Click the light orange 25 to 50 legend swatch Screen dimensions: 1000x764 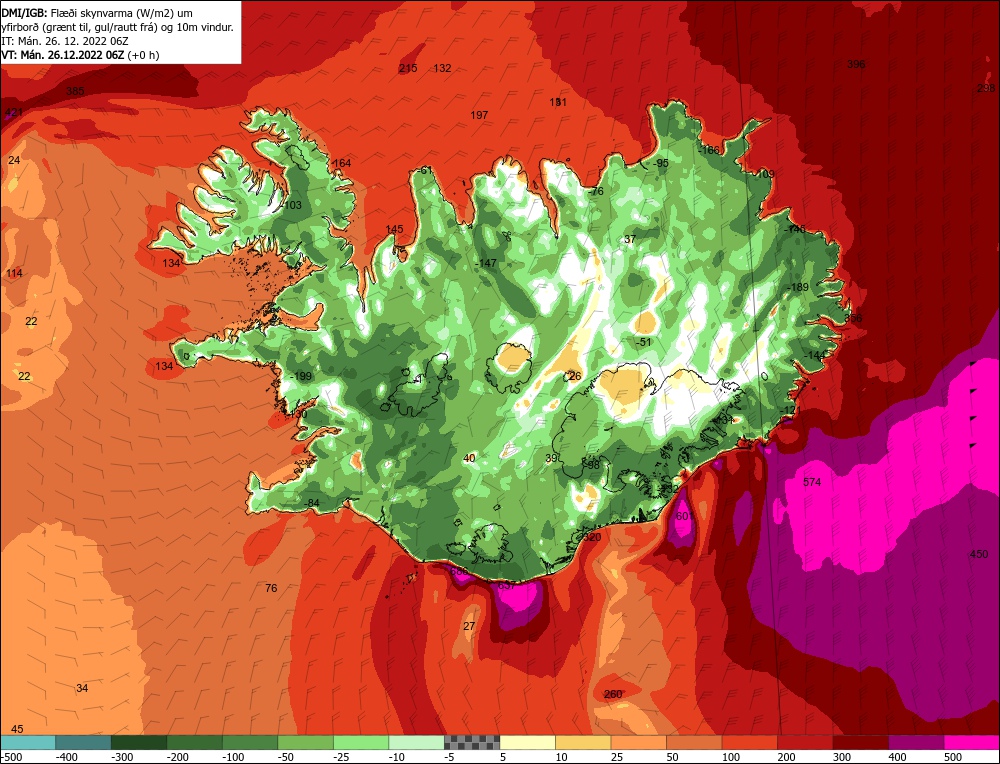click(638, 742)
